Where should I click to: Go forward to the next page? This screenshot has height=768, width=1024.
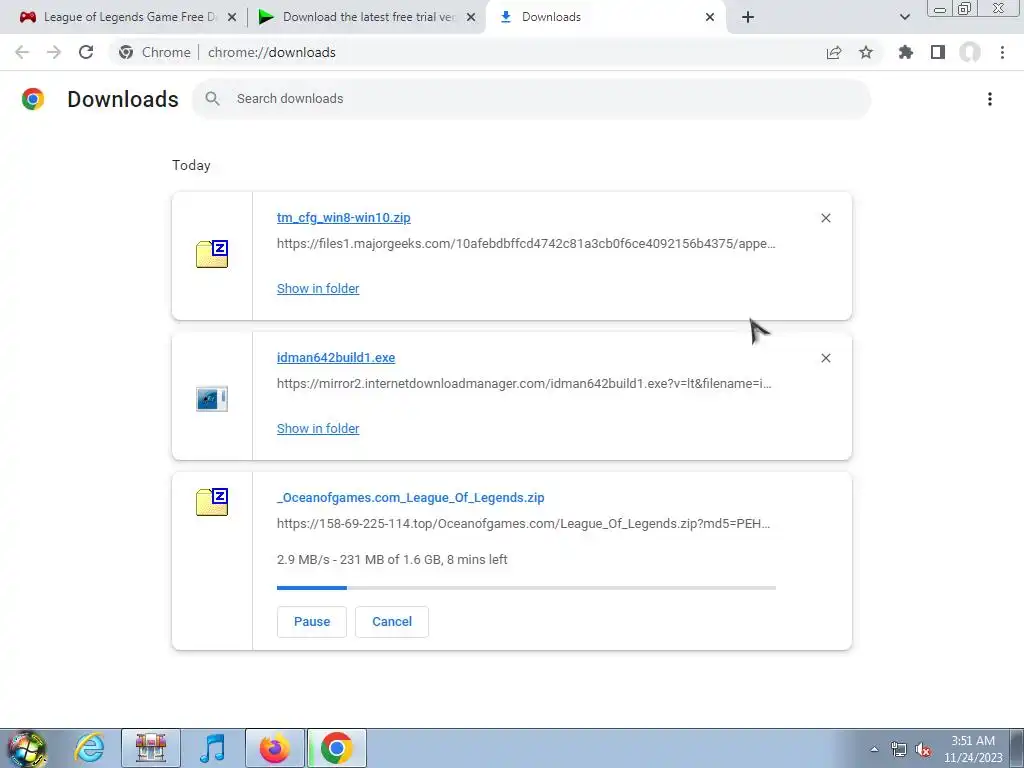54,52
